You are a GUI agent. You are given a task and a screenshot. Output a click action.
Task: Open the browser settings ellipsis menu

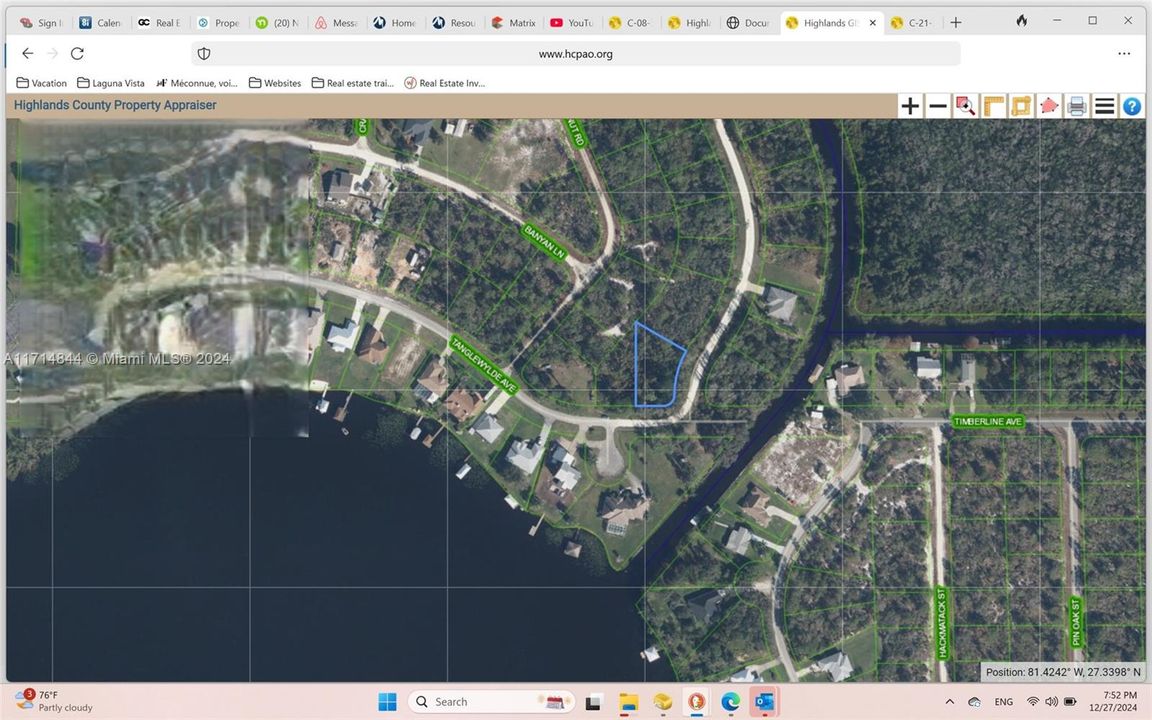[x=1124, y=53]
